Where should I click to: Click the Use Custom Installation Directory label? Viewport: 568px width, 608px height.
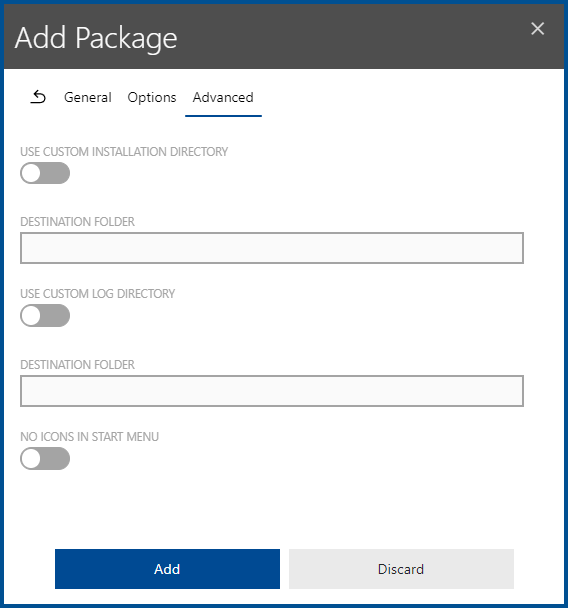click(x=124, y=152)
